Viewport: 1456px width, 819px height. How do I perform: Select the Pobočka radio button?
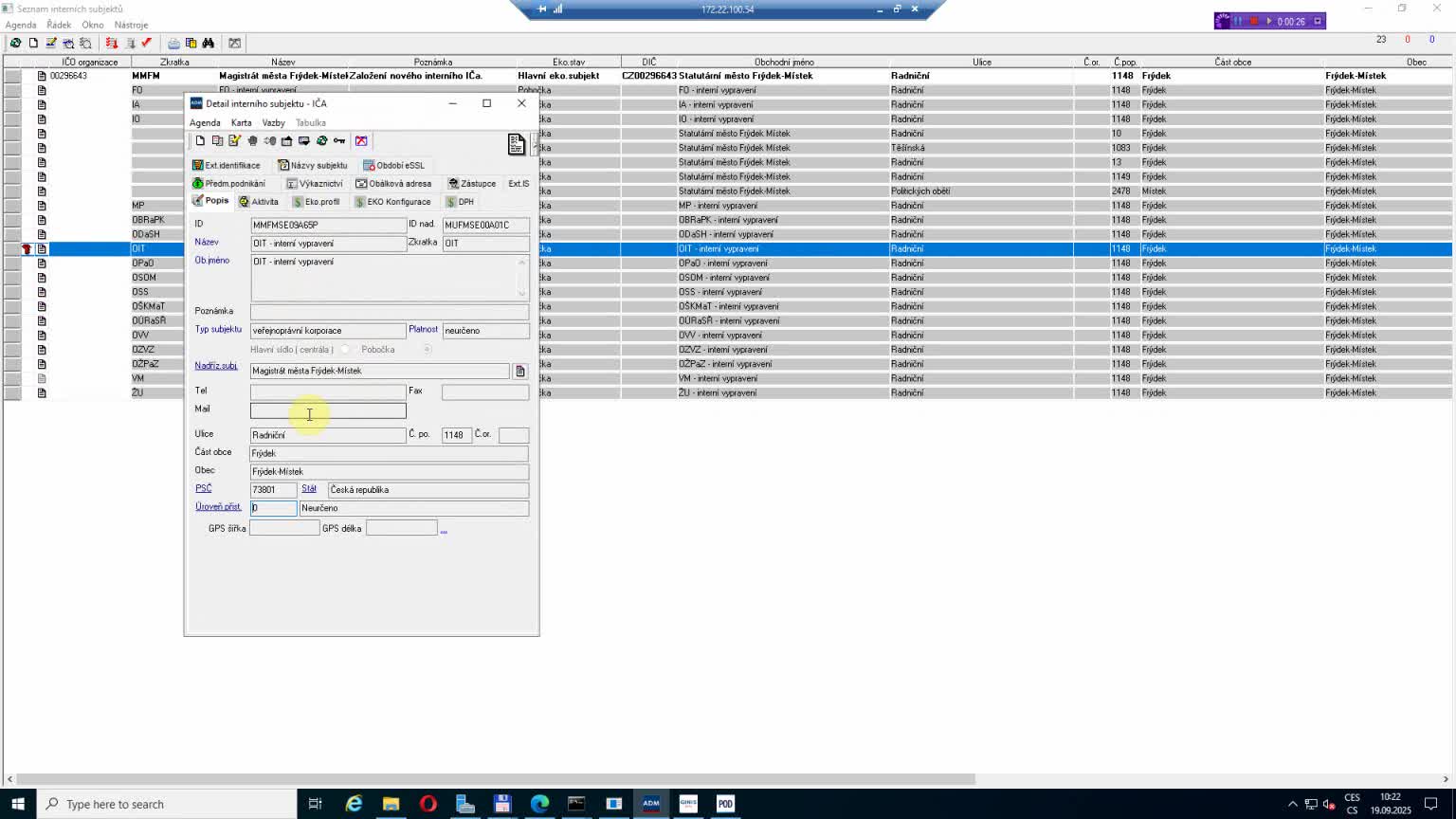[428, 350]
